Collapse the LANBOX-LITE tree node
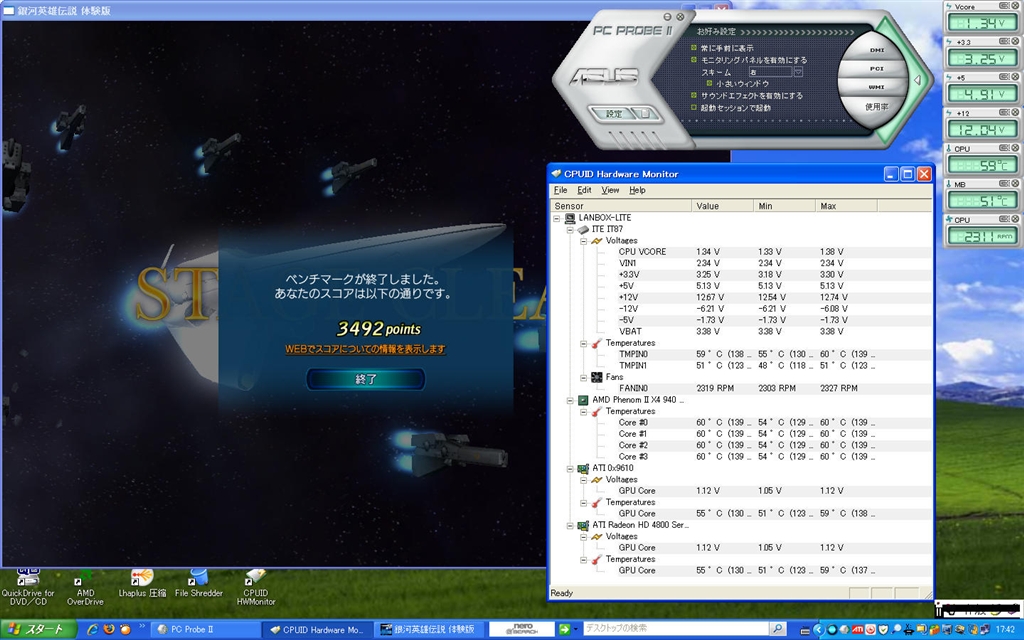Image resolution: width=1024 pixels, height=640 pixels. pos(557,217)
